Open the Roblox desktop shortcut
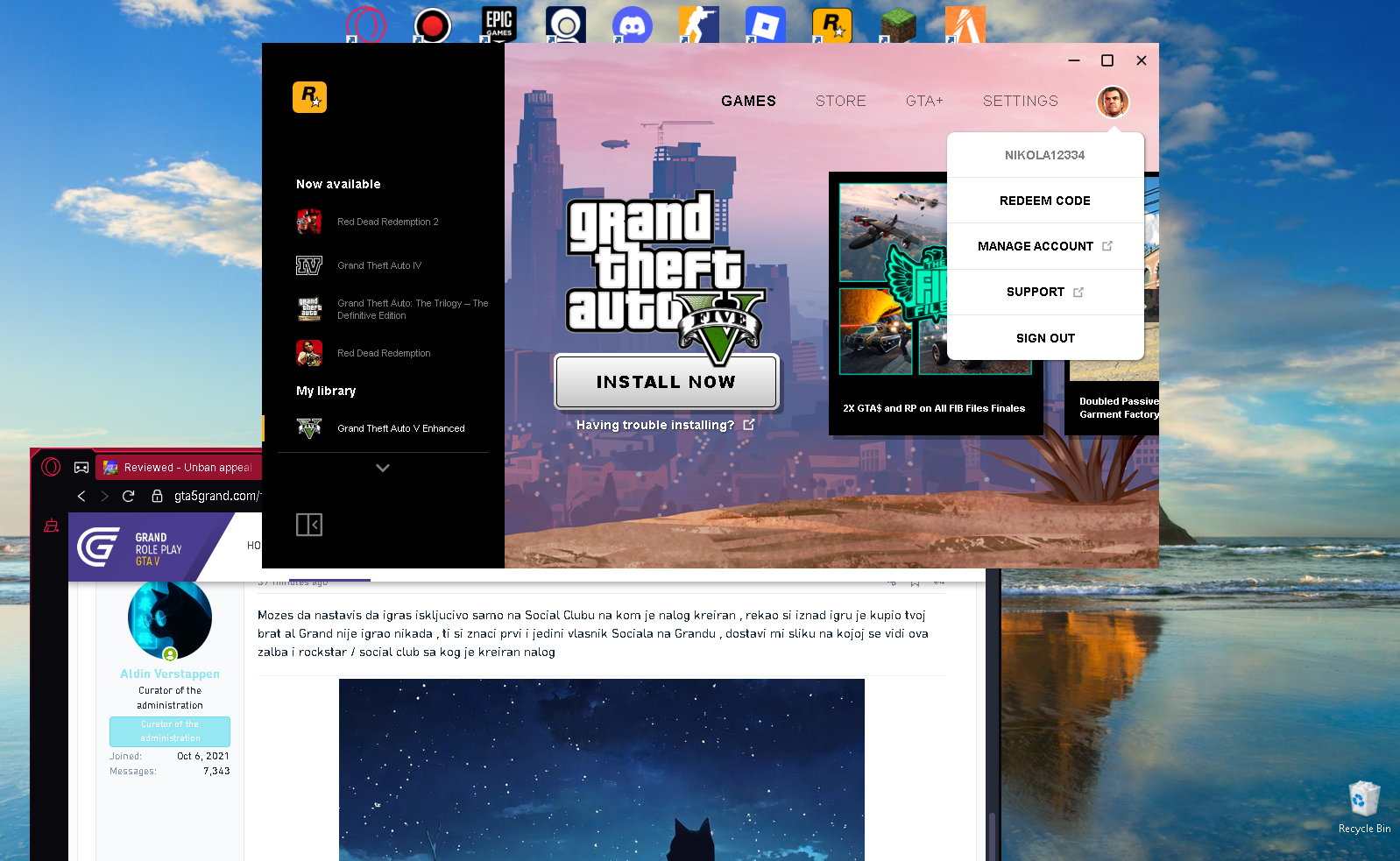This screenshot has width=1400, height=861. coord(766,25)
